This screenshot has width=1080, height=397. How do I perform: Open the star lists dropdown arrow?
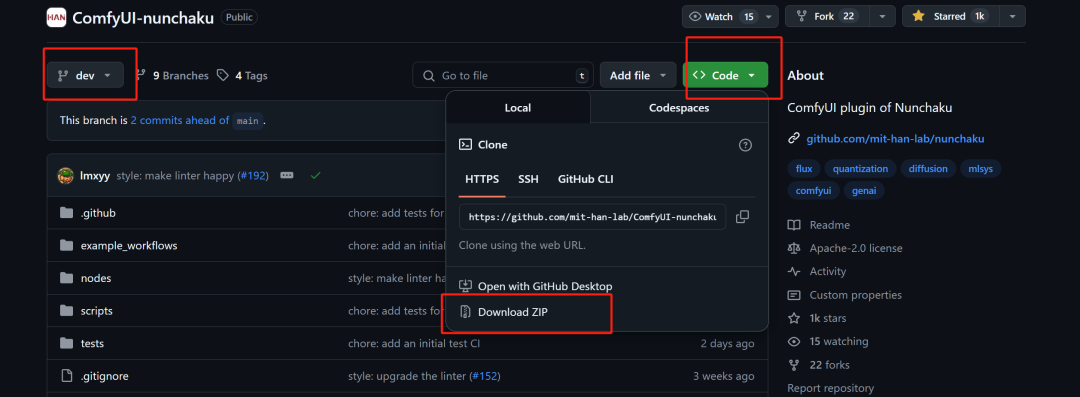tap(1012, 17)
